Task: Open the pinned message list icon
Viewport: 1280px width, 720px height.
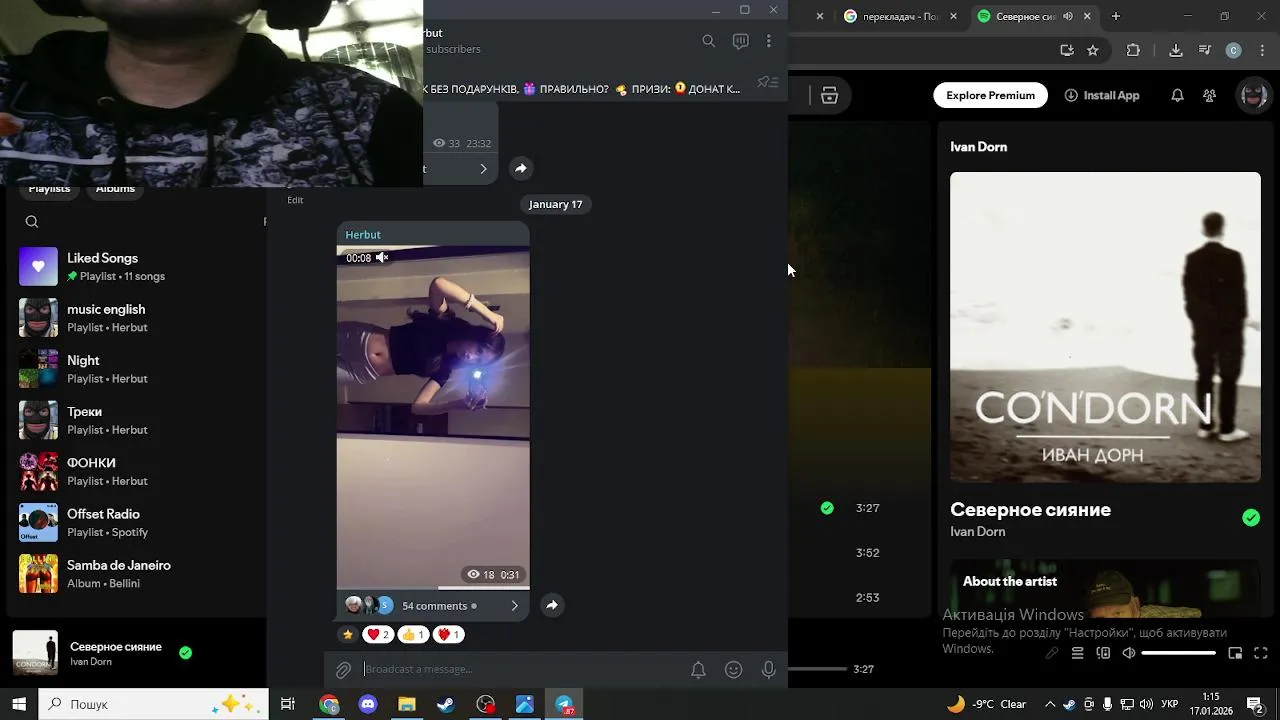Action: (768, 82)
